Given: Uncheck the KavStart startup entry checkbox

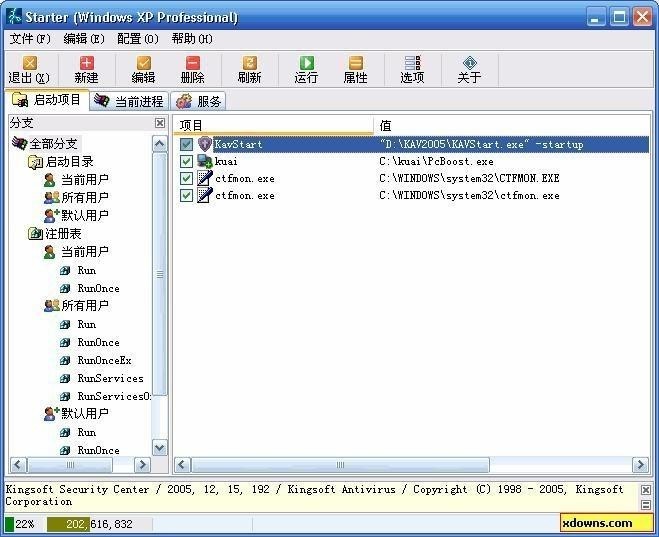Looking at the screenshot, I should pyautogui.click(x=186, y=144).
